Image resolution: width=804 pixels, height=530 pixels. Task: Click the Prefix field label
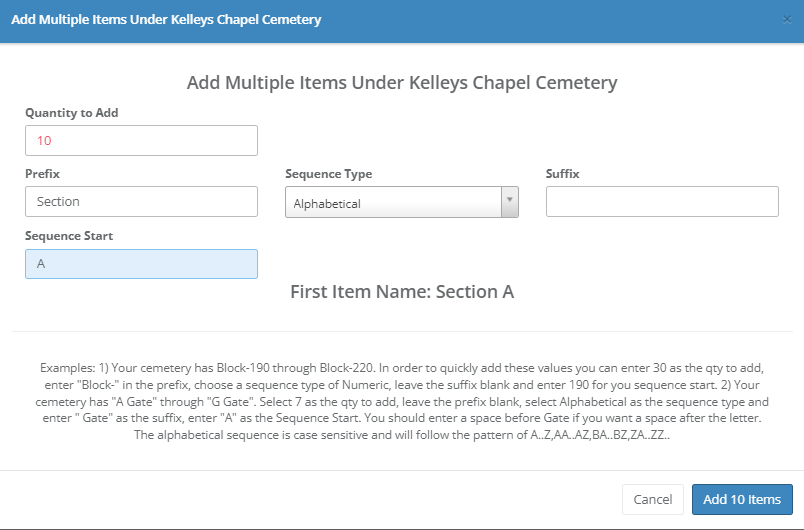[x=42, y=173]
